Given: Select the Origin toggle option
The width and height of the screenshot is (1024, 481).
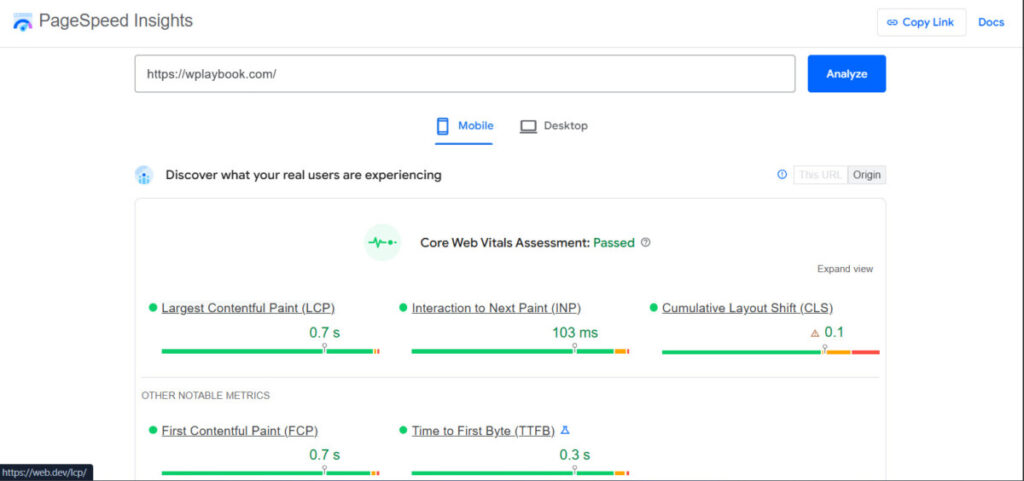Looking at the screenshot, I should click(867, 175).
